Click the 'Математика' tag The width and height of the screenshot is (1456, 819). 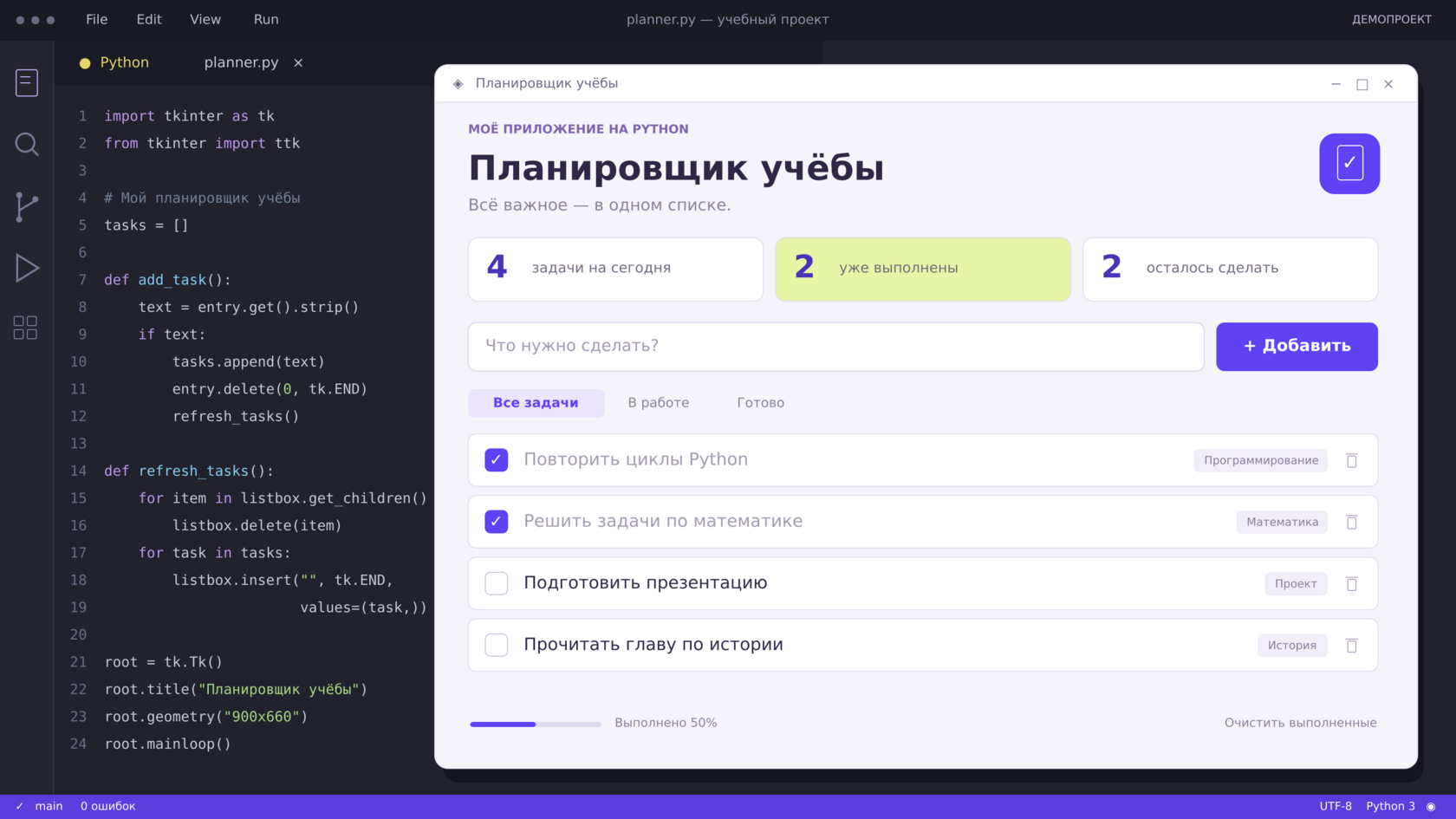(1282, 522)
